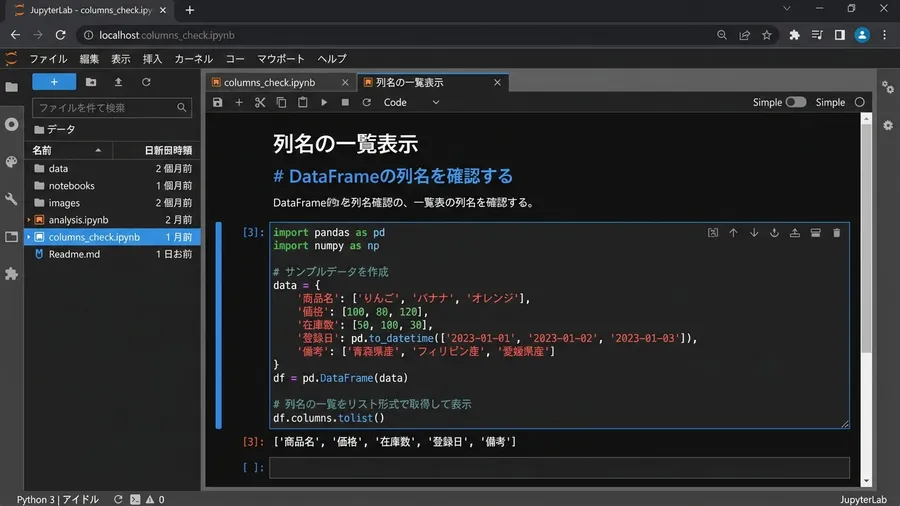Insert cell below icon in cell toolbar
Screen dimensions: 900x506
(816, 233)
